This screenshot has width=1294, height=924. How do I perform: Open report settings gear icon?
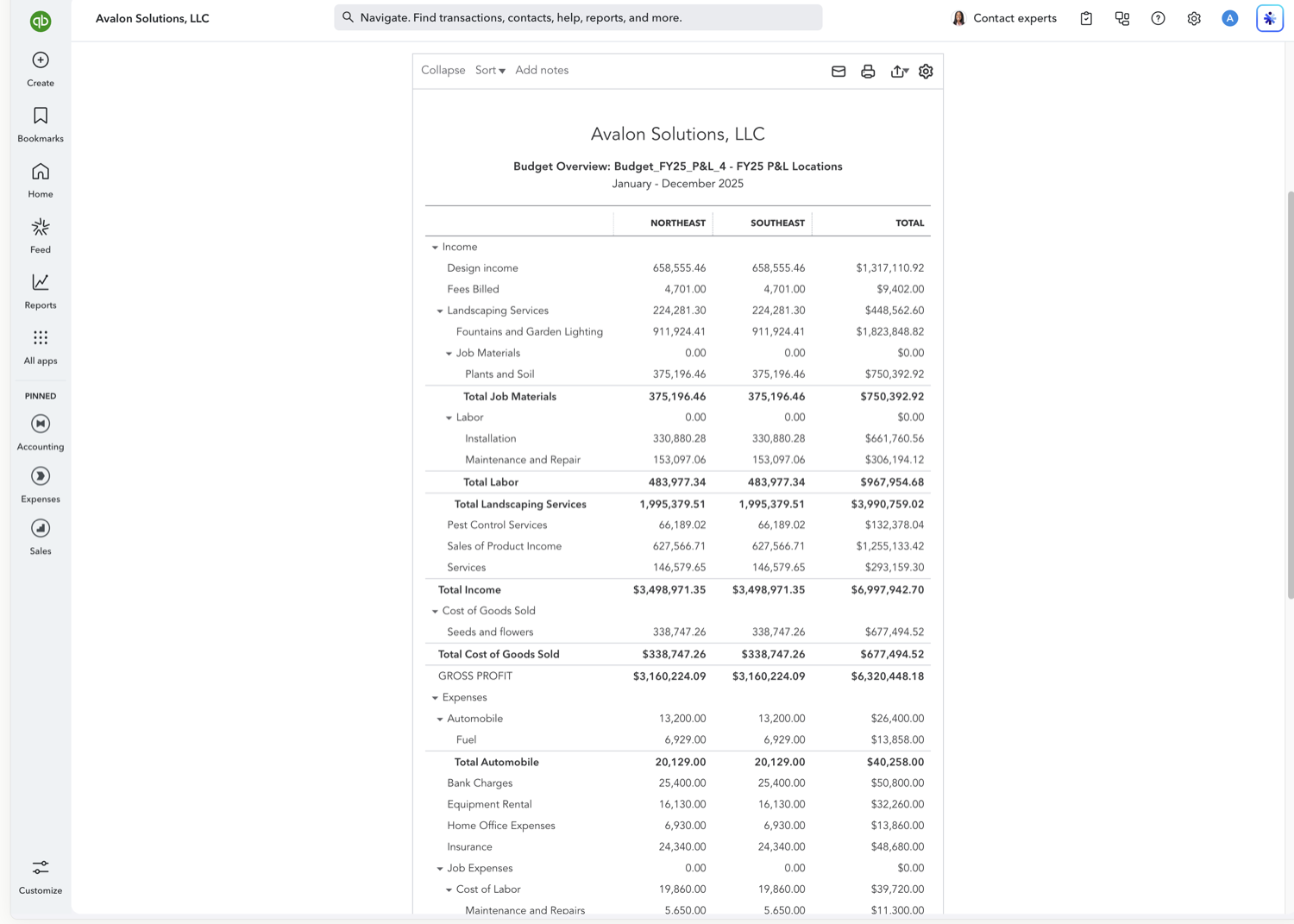coord(926,72)
